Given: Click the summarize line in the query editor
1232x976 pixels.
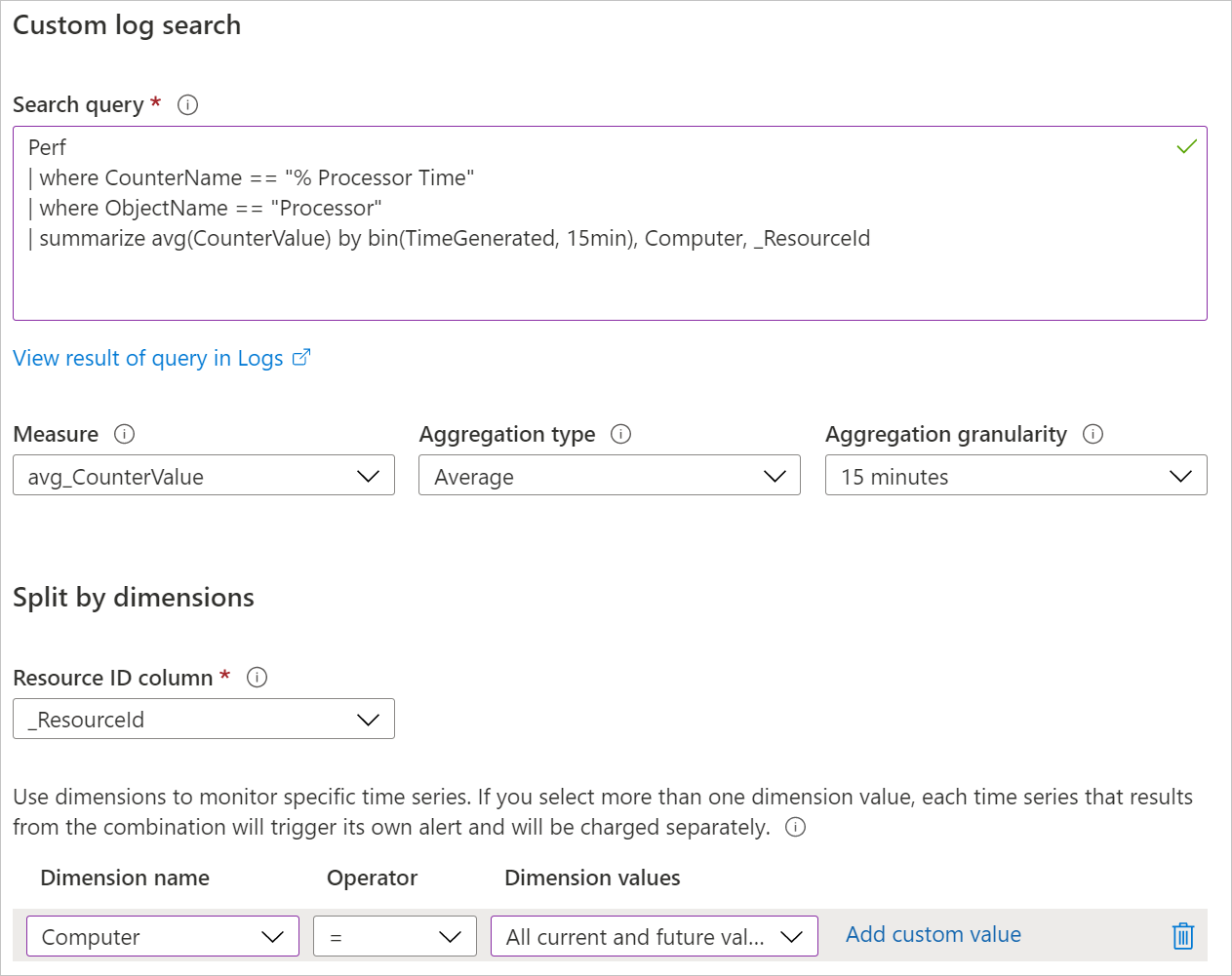Looking at the screenshot, I should point(455,239).
